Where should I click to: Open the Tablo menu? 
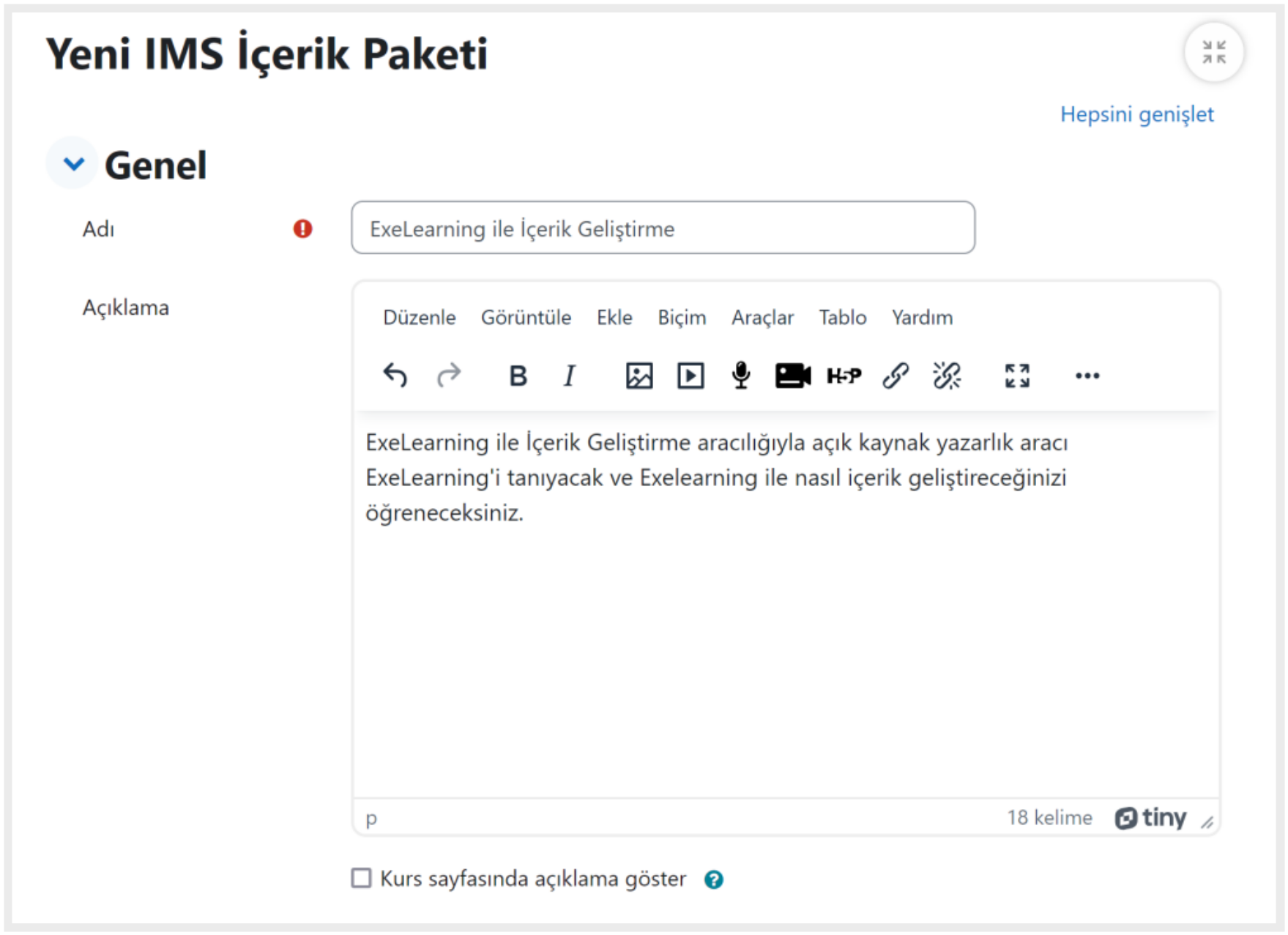(843, 318)
